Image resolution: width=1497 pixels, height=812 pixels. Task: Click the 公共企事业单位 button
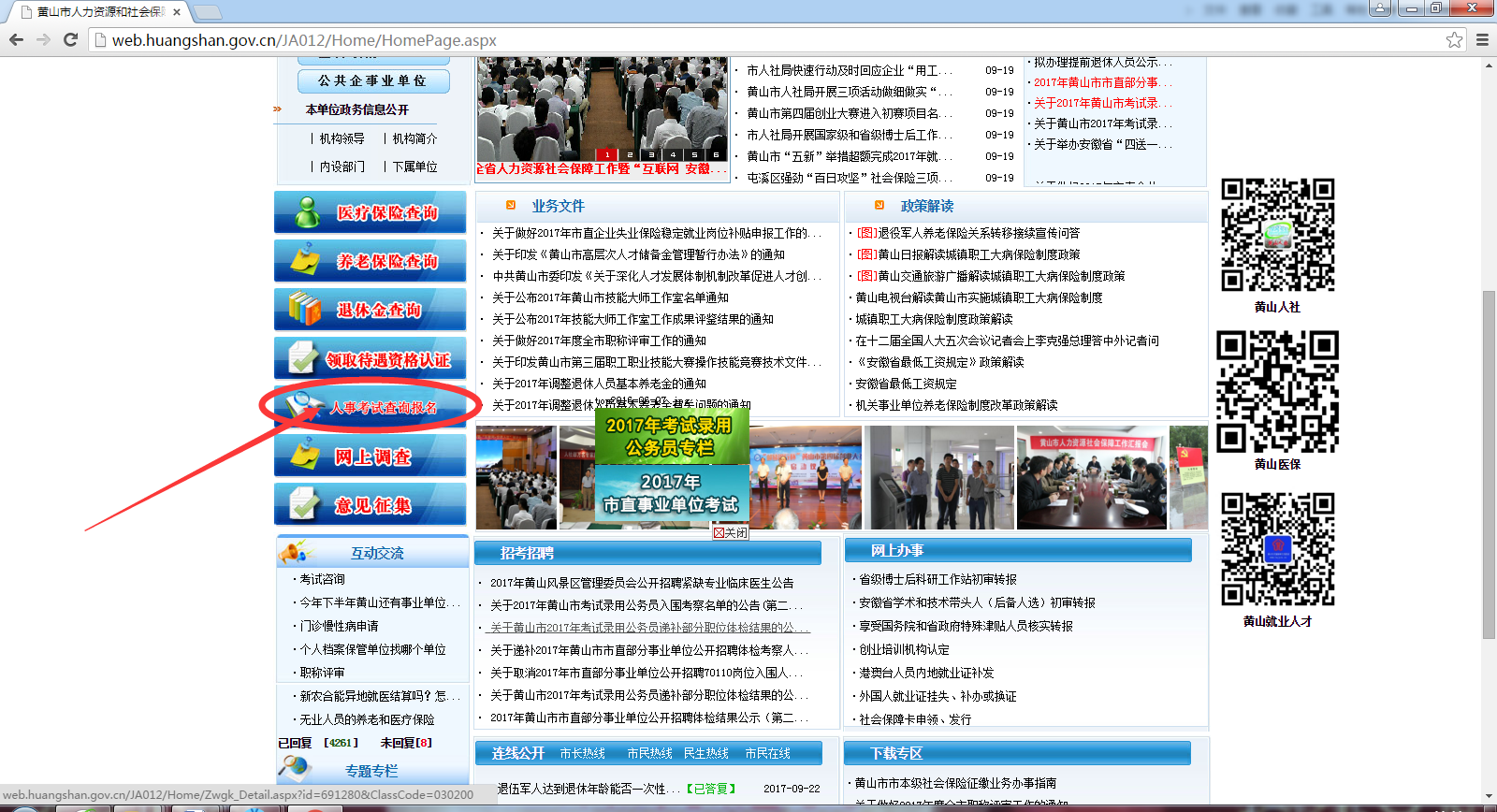point(372,81)
